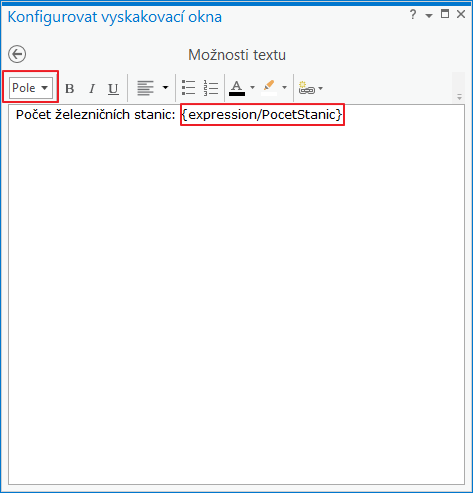Insert a numbered list

click(x=211, y=88)
